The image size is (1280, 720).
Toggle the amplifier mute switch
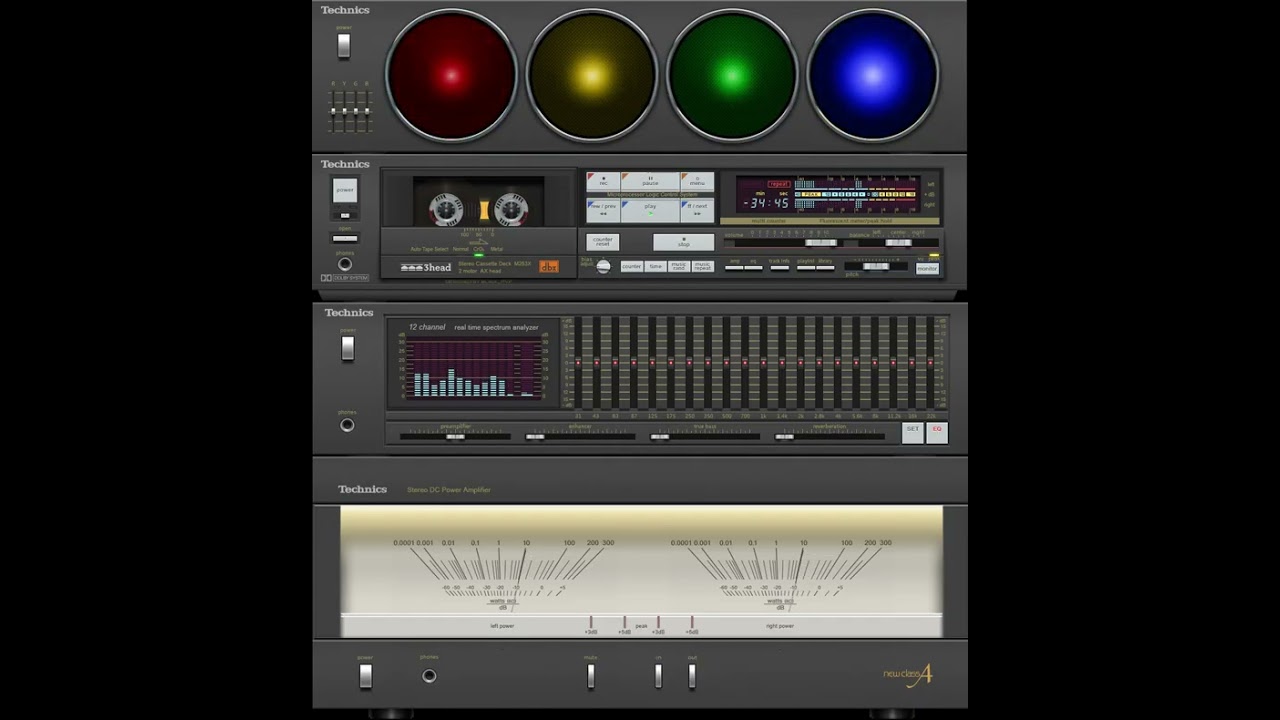pos(591,676)
